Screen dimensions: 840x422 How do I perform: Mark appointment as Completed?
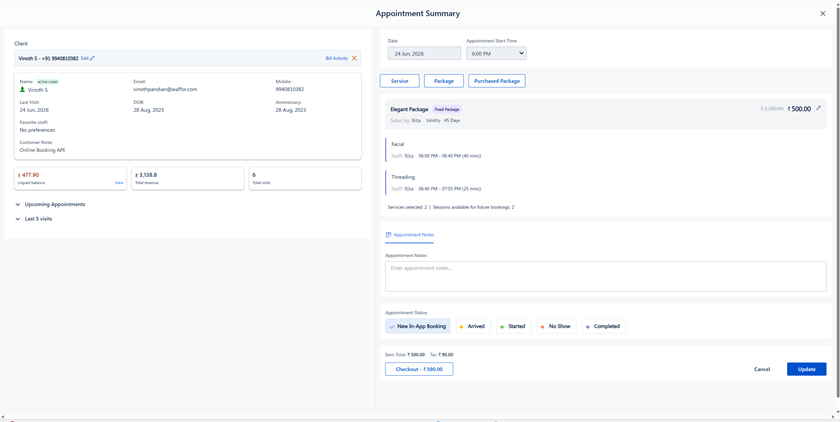pos(604,326)
